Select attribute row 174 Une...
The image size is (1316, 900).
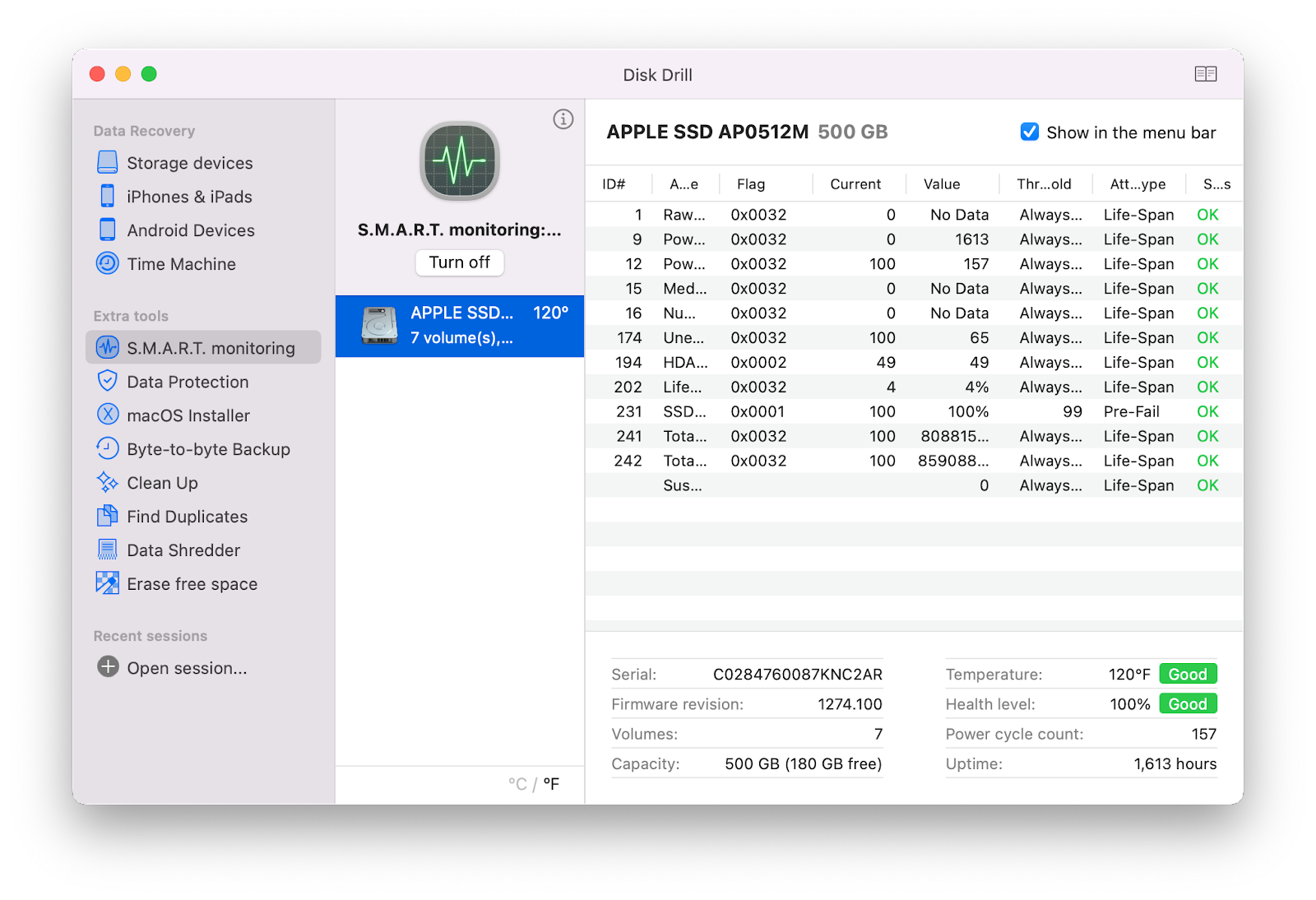(x=914, y=337)
